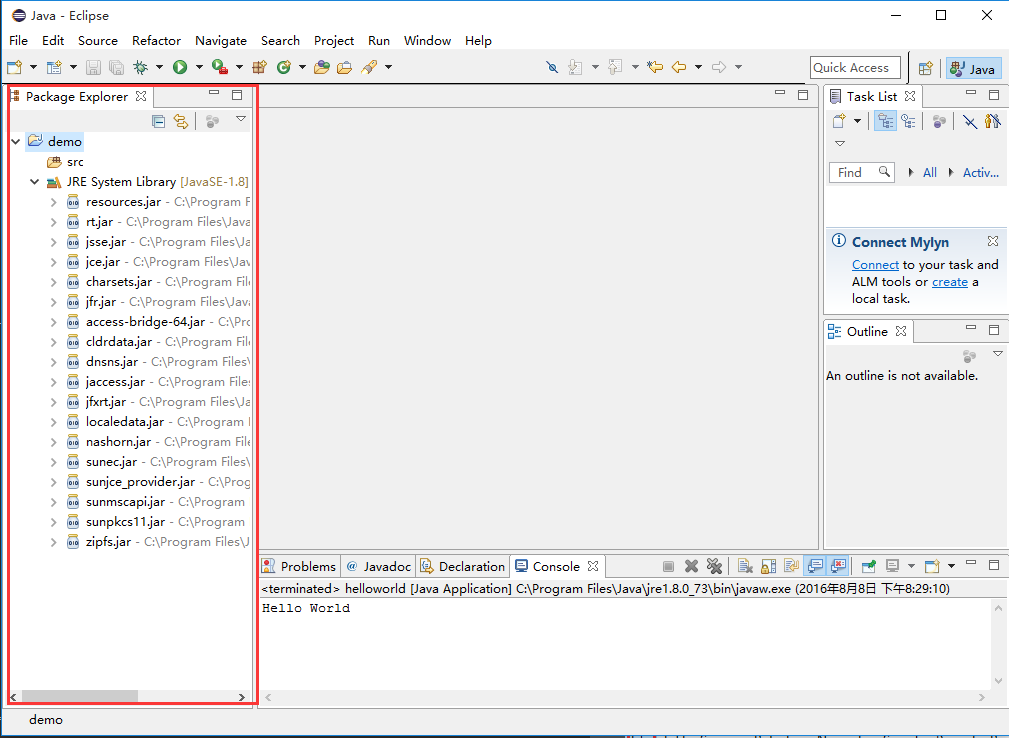Collapse the JRE System Library node

coord(35,182)
